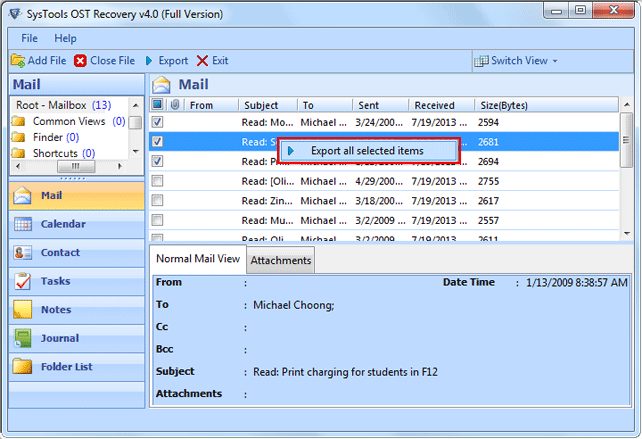Click the Exit toolbar button label
The image size is (642, 439).
point(220,61)
